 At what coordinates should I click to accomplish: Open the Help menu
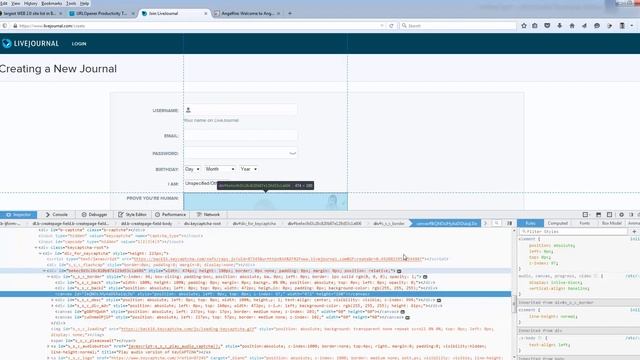coord(84,3)
